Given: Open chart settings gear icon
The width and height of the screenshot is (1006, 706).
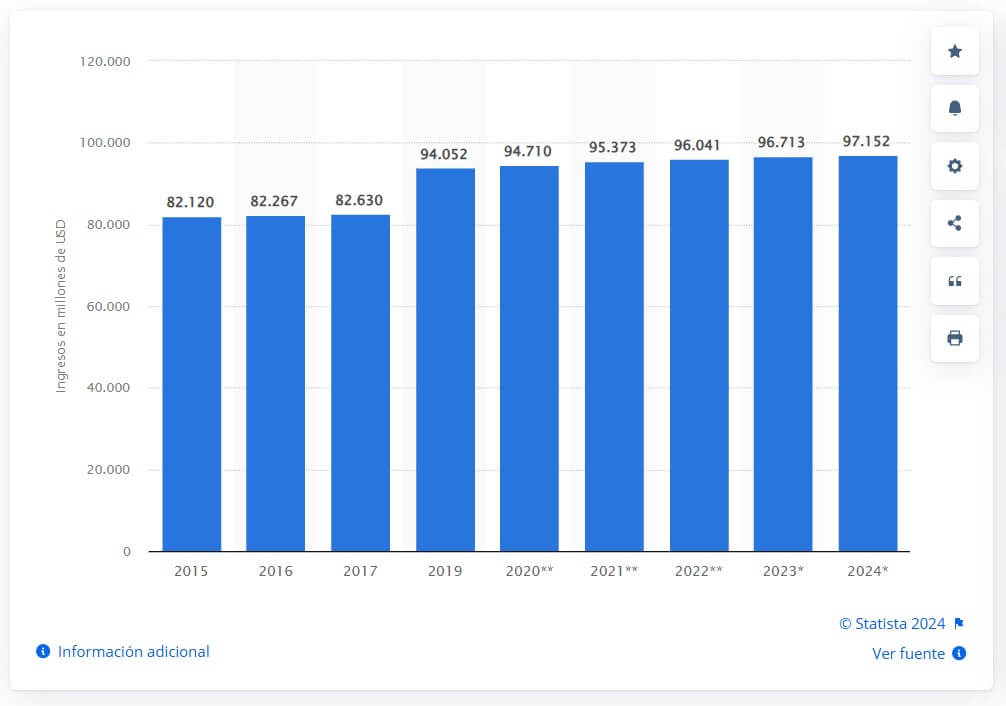Looking at the screenshot, I should click(x=955, y=166).
